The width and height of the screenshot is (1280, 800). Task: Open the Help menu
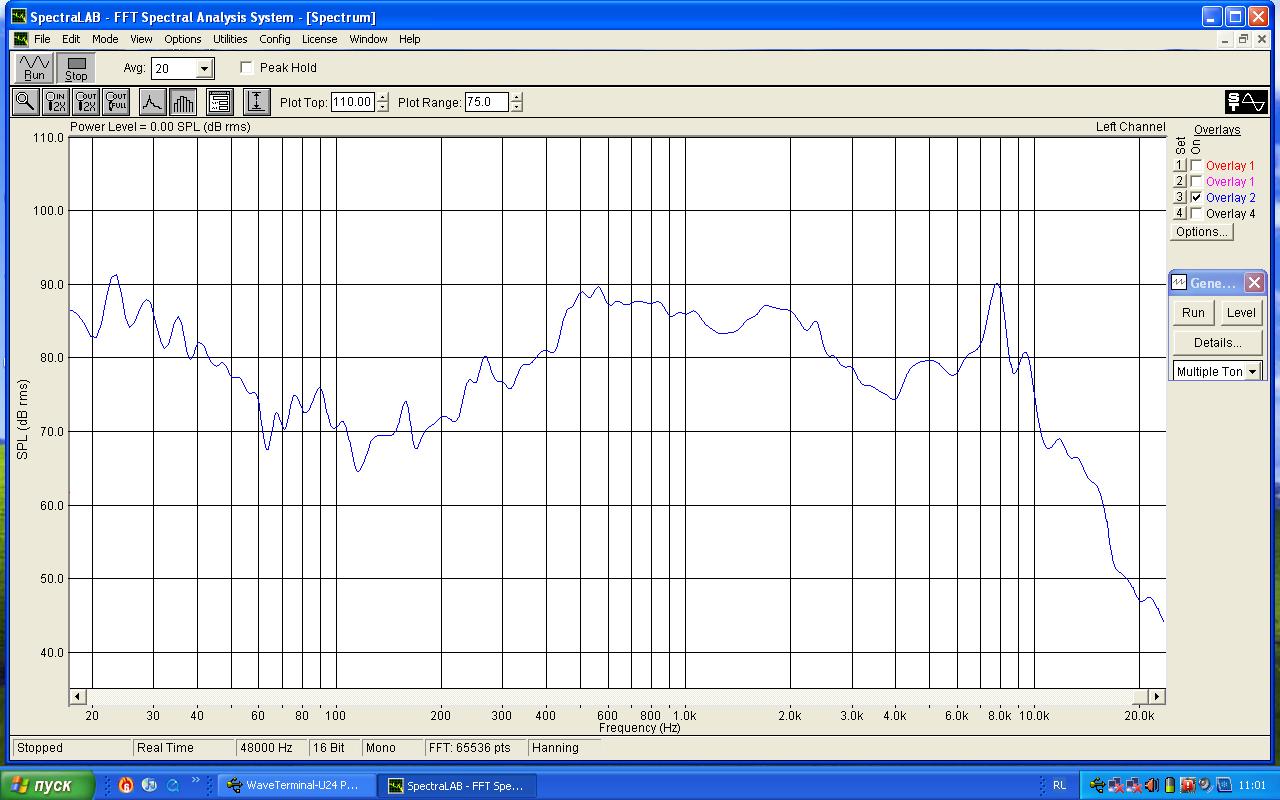click(x=410, y=39)
